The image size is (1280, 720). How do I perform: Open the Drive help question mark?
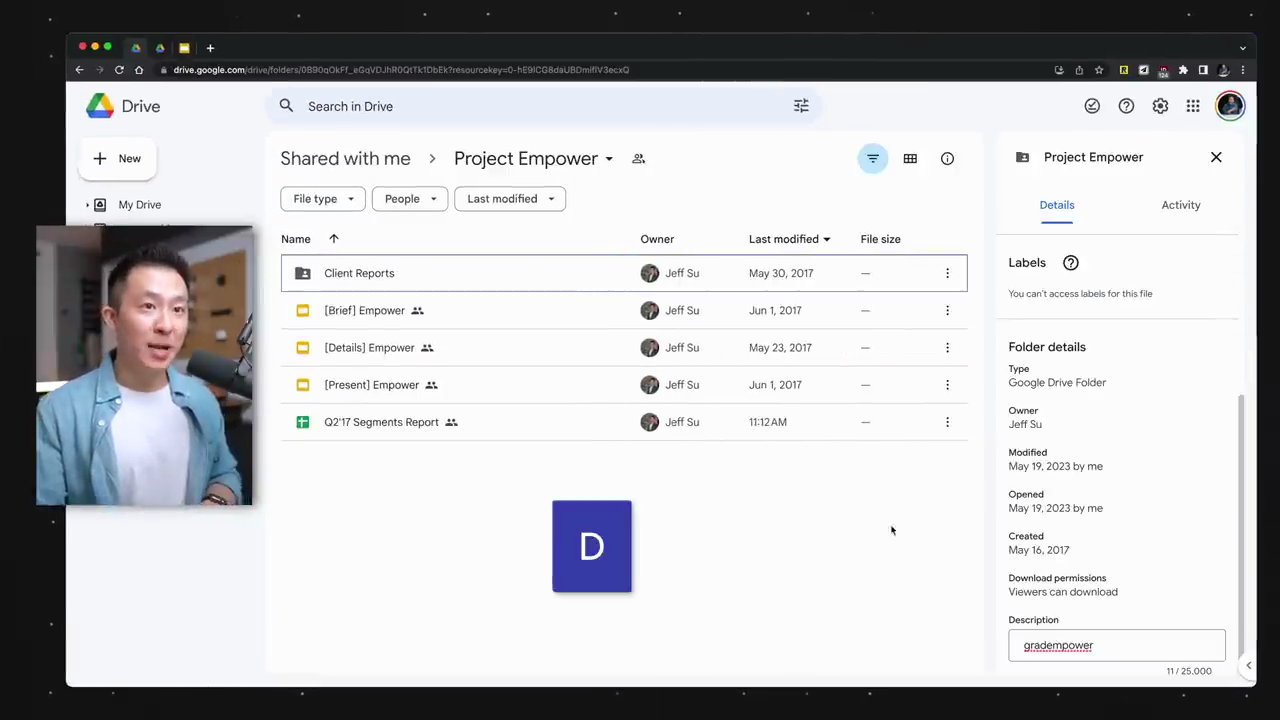(x=1126, y=106)
